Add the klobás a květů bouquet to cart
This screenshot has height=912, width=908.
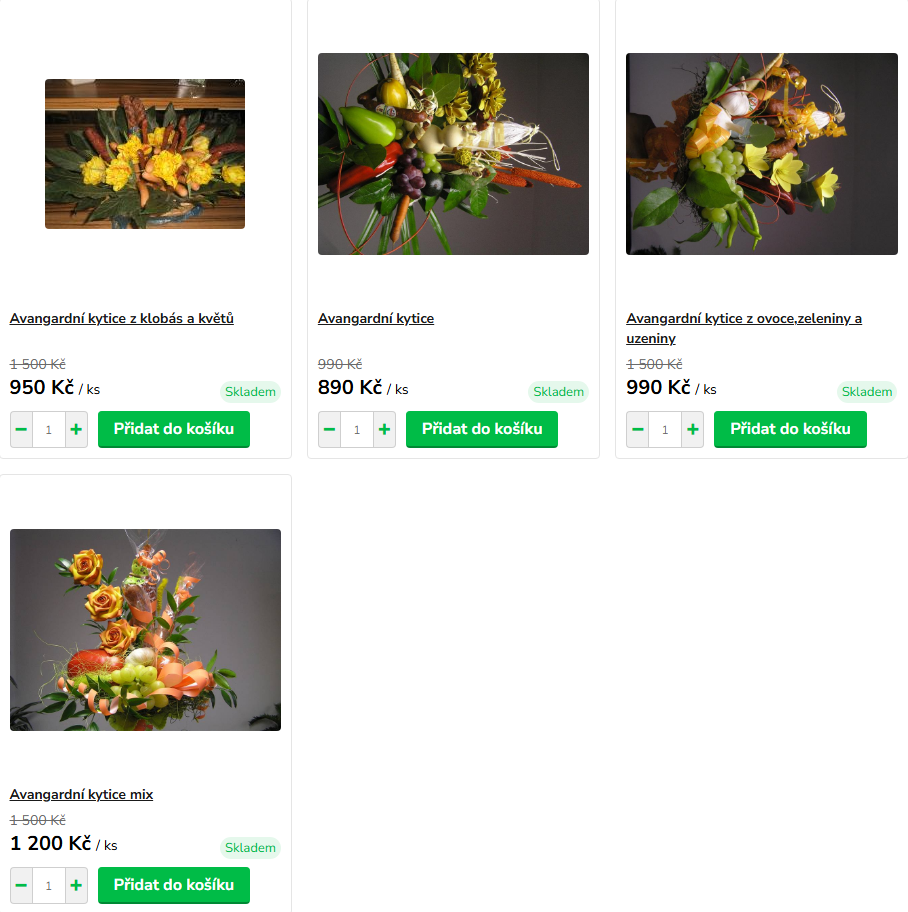174,429
